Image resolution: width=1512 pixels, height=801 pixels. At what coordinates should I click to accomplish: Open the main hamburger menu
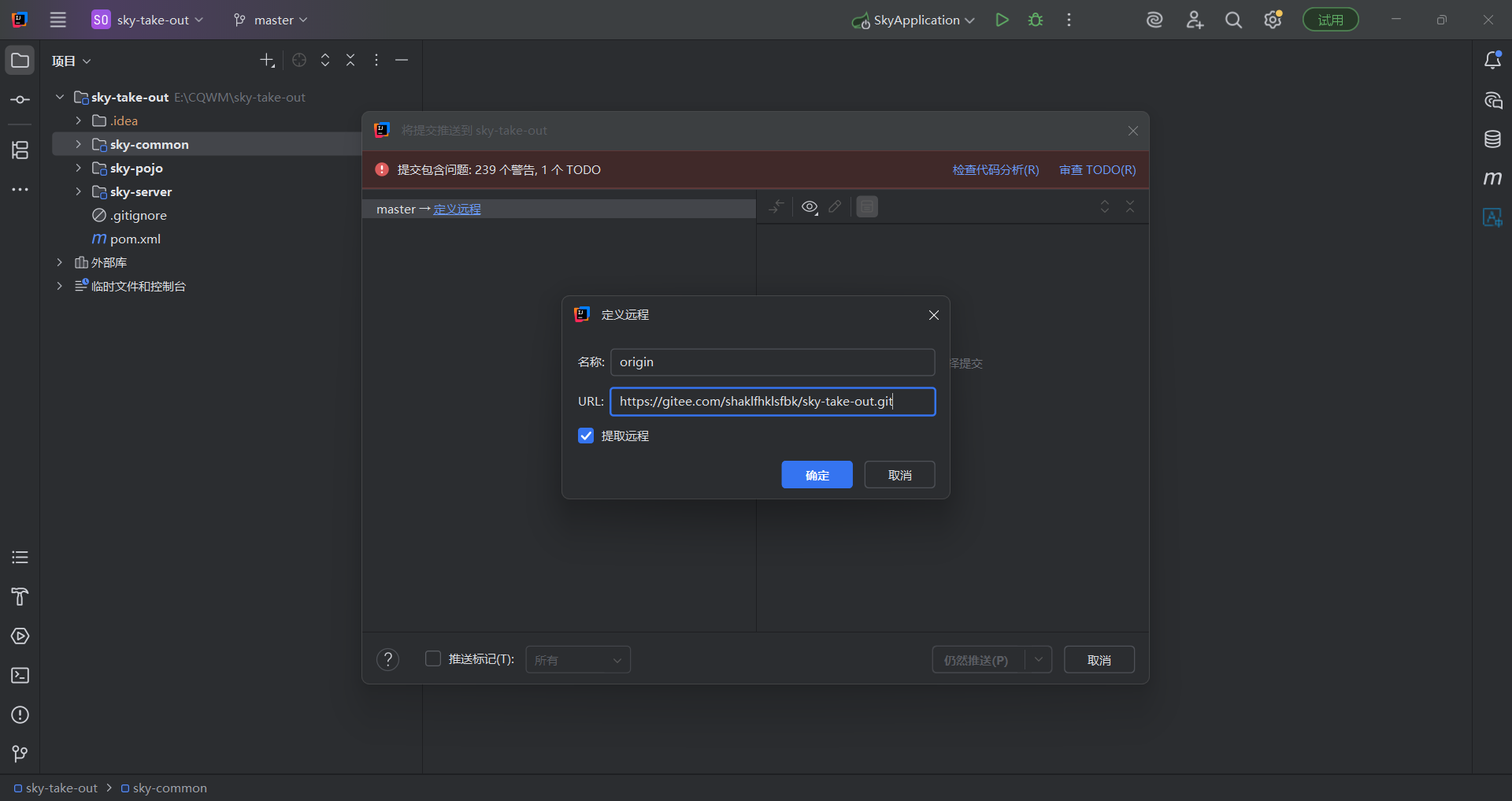pos(58,20)
